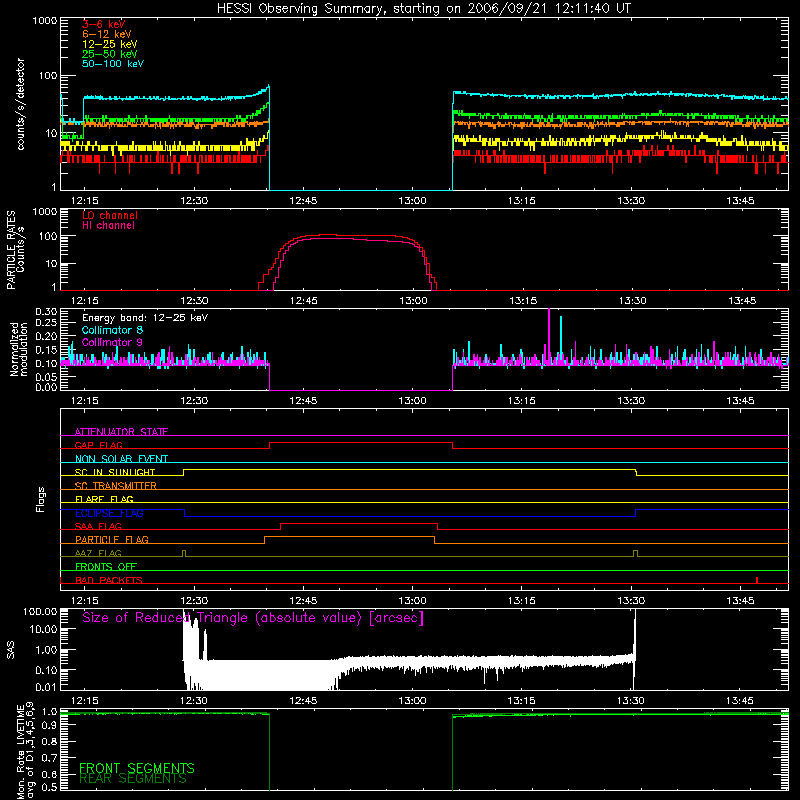Select the 12-25 keV legend label
Screen dimensions: 800x800
click(109, 44)
